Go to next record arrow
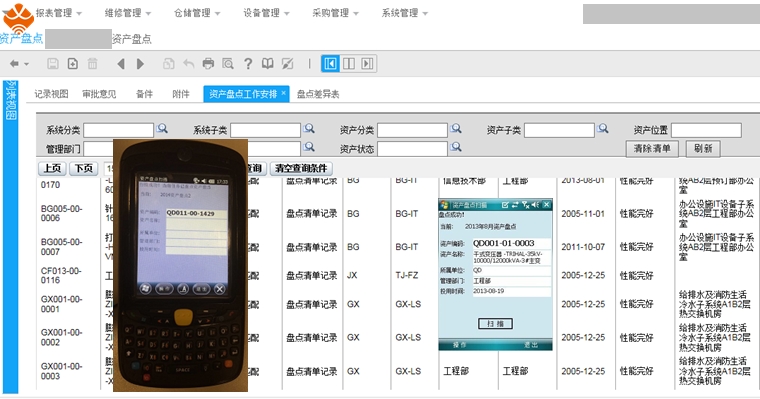This screenshot has height=399, width=760. [x=141, y=64]
